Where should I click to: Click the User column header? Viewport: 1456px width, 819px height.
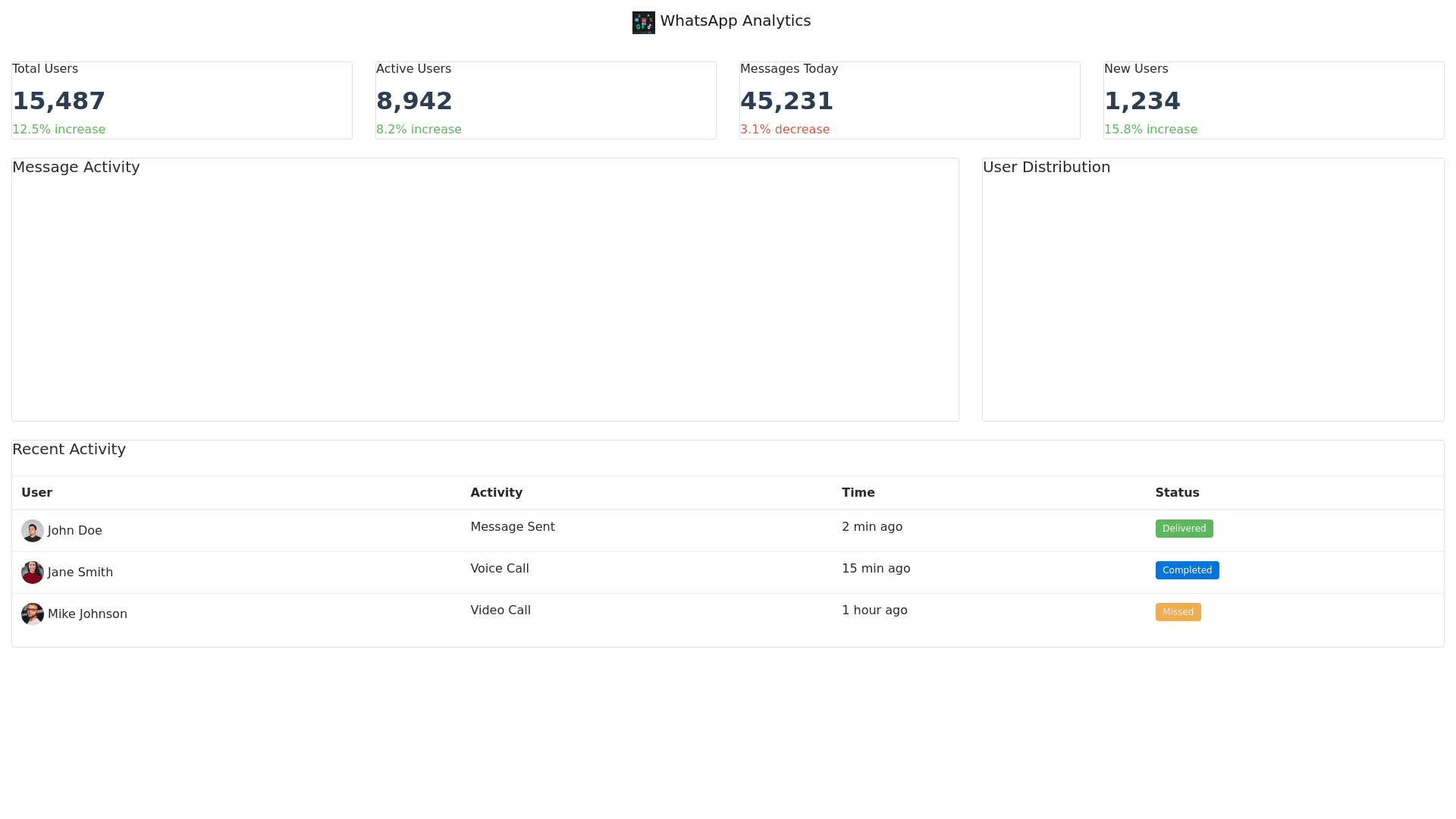click(x=37, y=493)
